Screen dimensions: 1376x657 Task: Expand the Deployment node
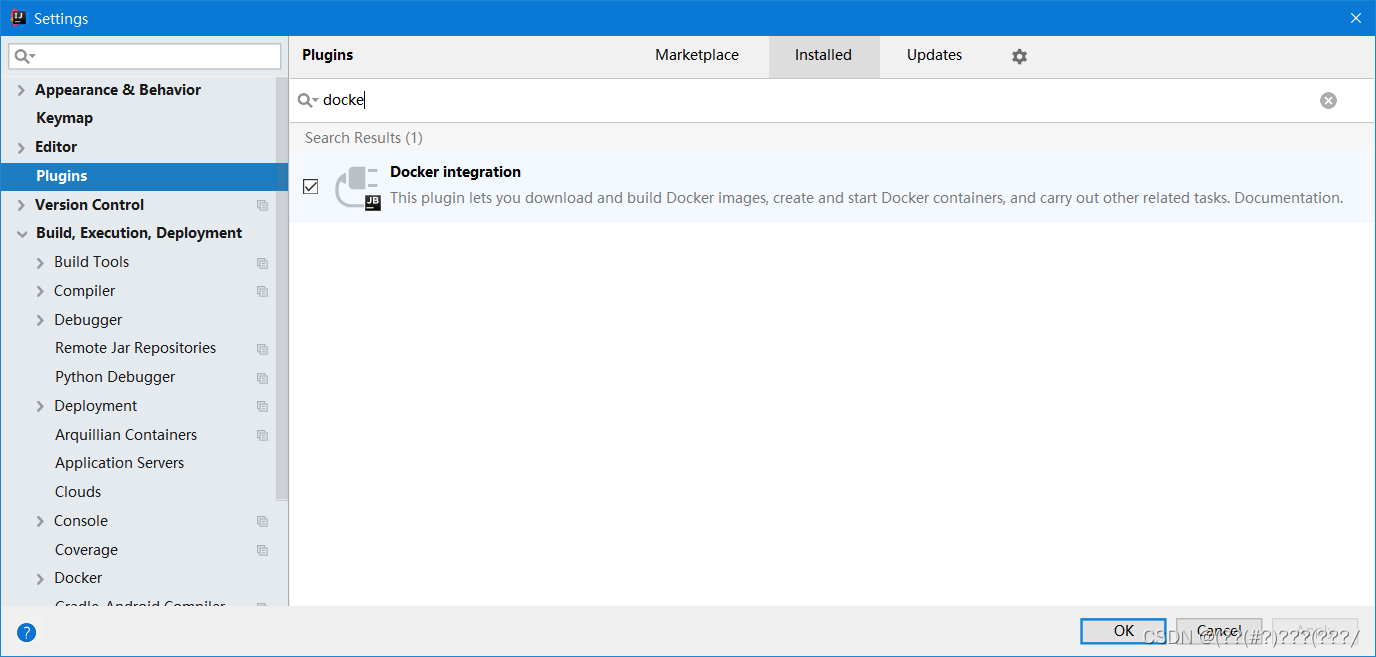40,406
